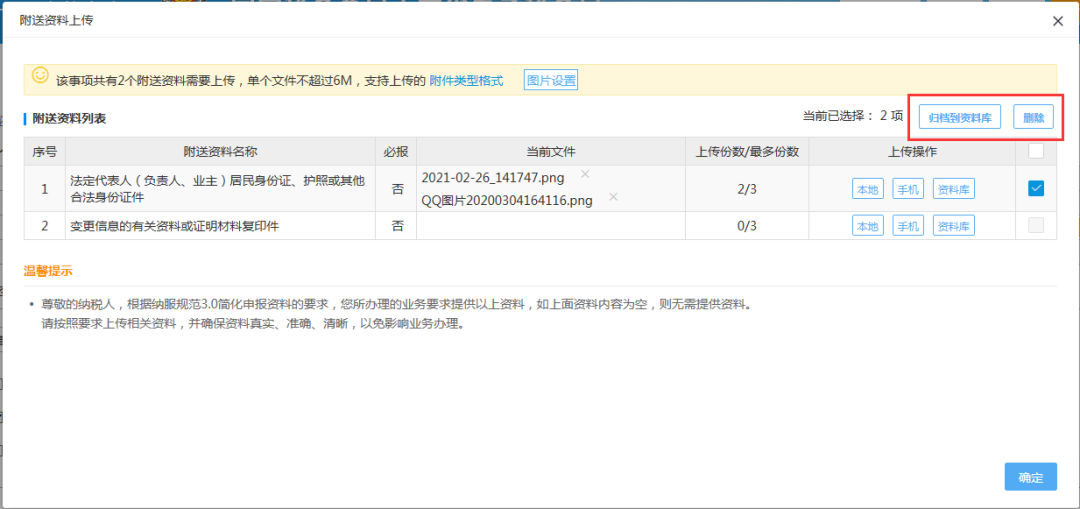Viewport: 1080px width, 509px height.
Task: Click 变更信息的有关资料或证明材料复印件 row name
Action: click(174, 226)
